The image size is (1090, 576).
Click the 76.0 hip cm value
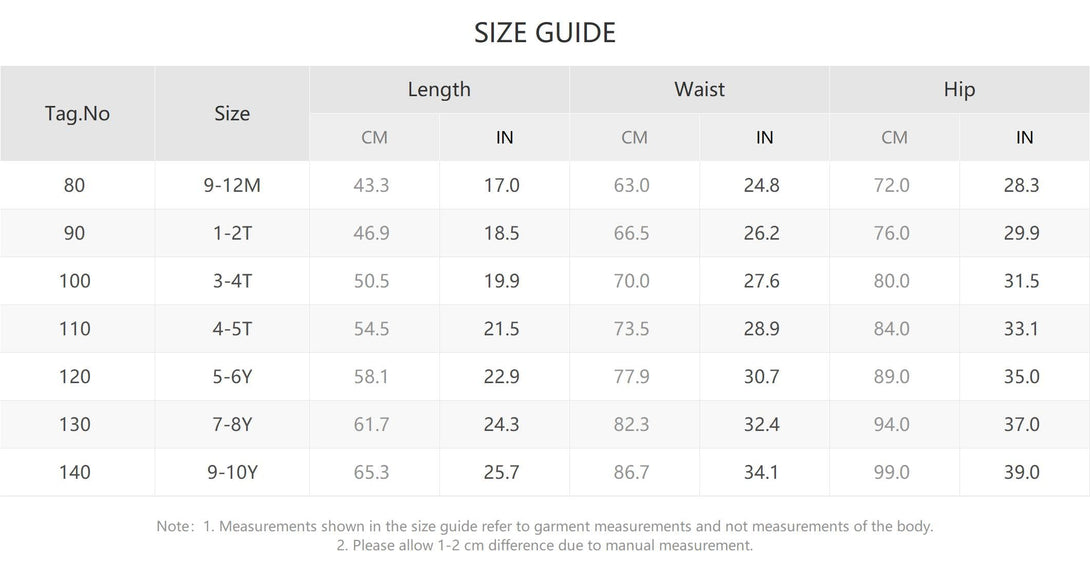click(x=891, y=233)
